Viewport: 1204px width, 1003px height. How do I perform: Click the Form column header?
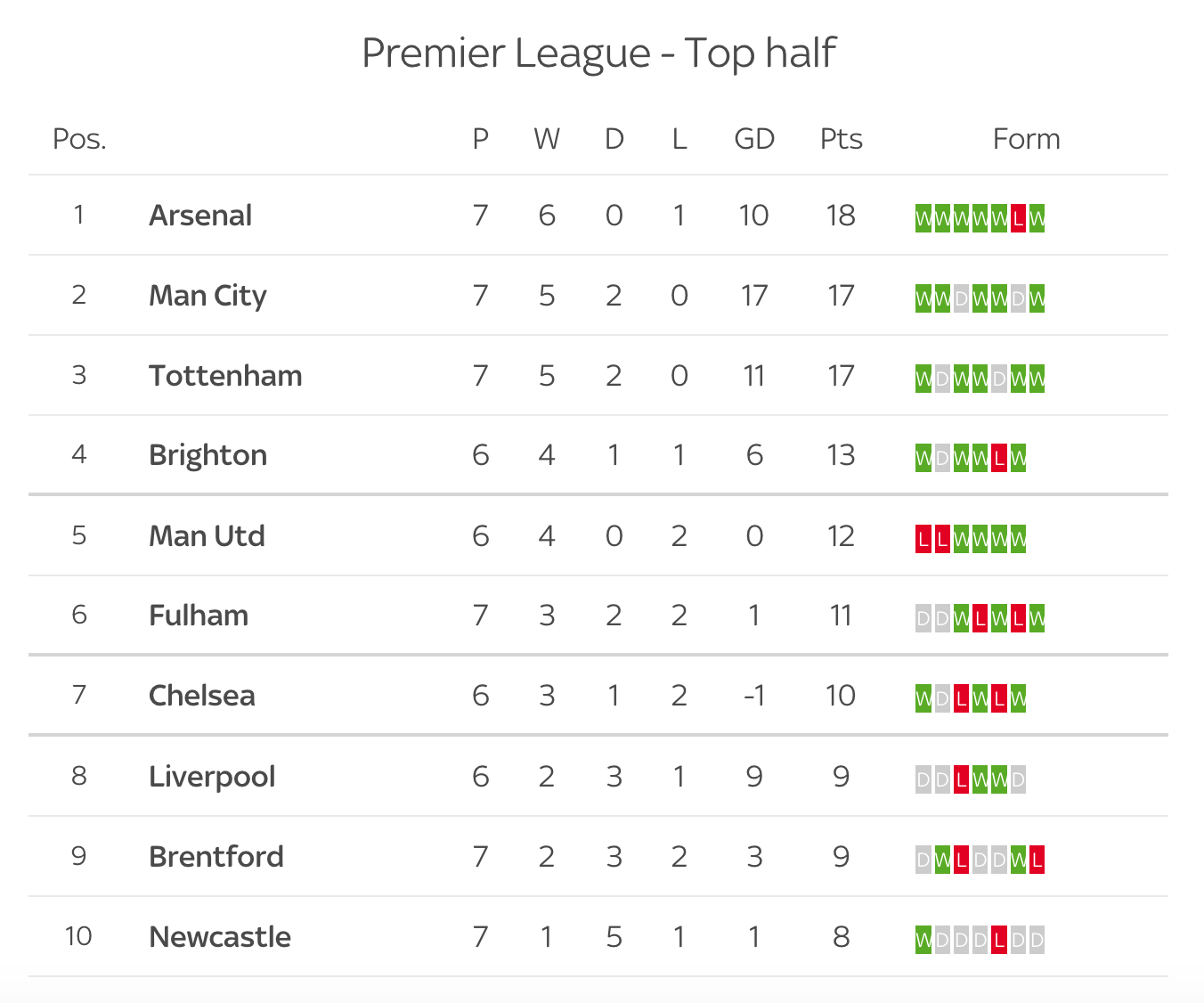point(1026,139)
